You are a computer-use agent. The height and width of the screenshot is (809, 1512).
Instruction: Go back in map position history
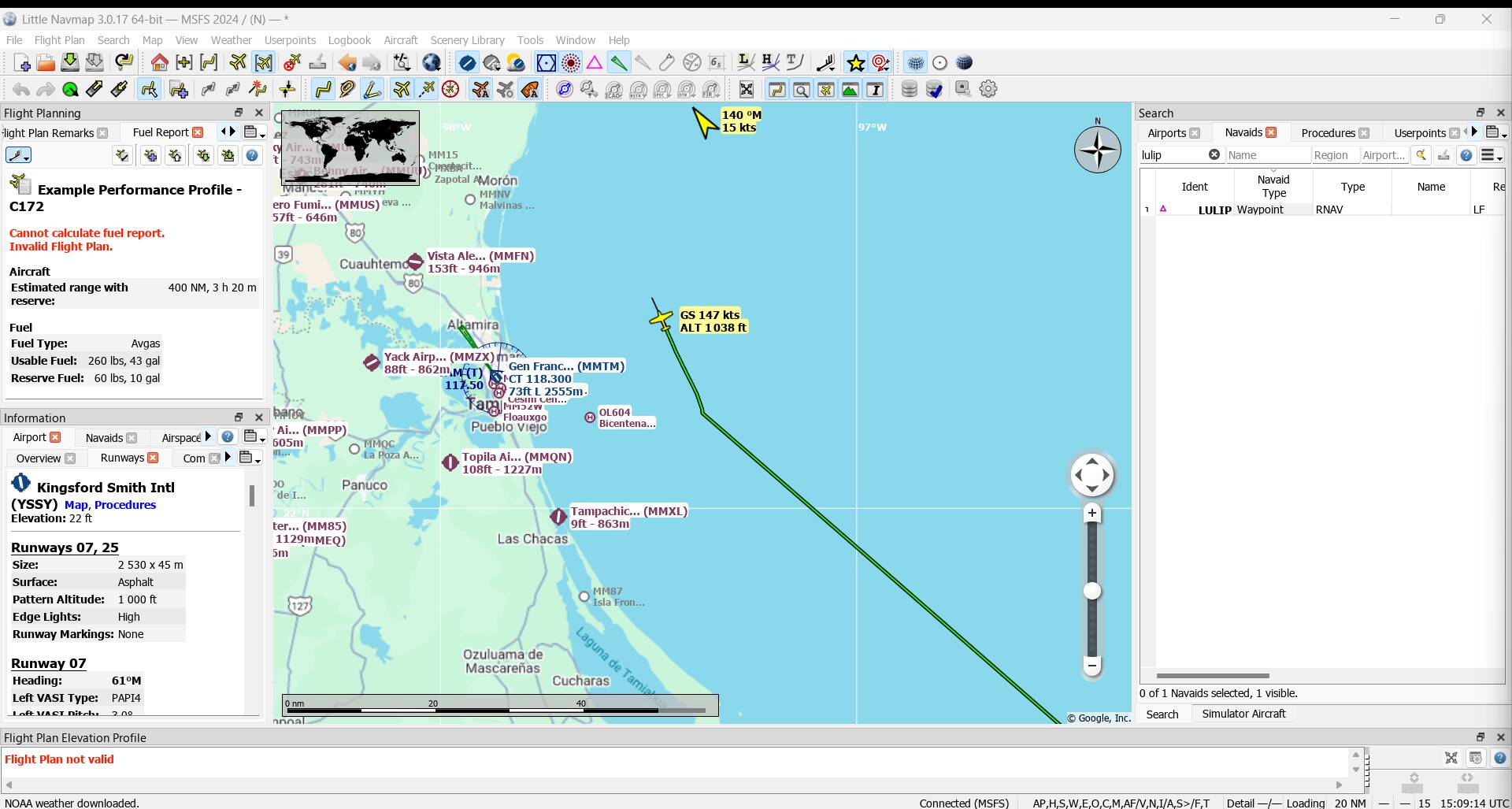tap(346, 63)
